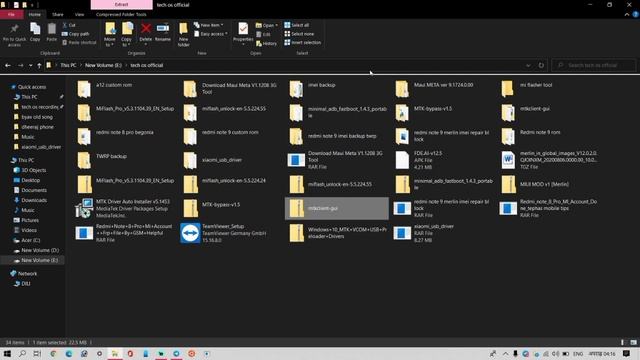Select the 'a12 custom rom' folder
640x360 pixels.
click(104, 89)
